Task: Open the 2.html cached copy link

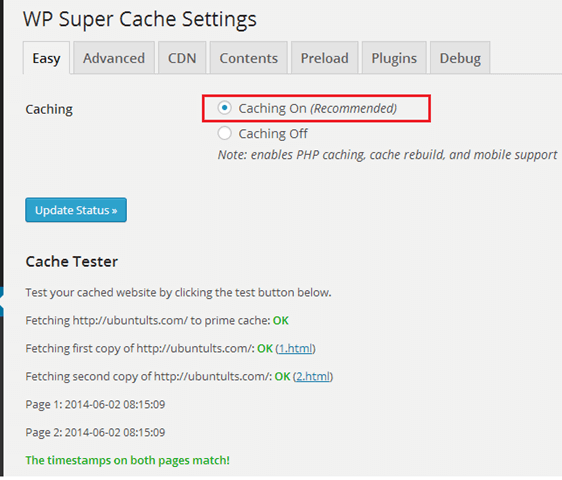Action: click(x=313, y=376)
